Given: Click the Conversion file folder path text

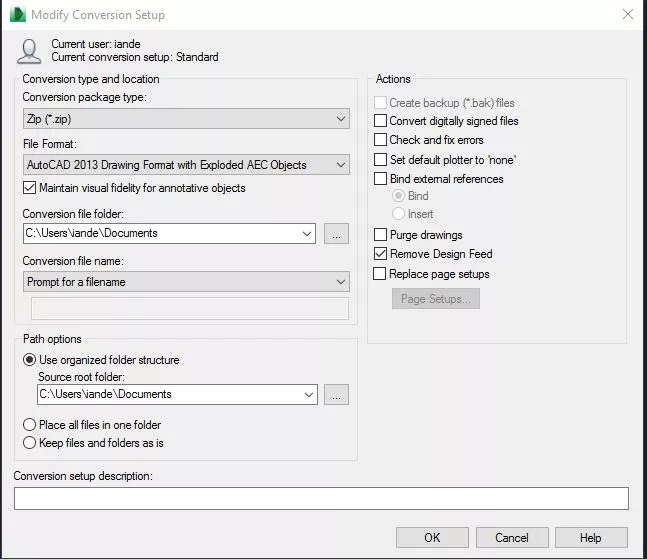Looking at the screenshot, I should pos(92,233).
